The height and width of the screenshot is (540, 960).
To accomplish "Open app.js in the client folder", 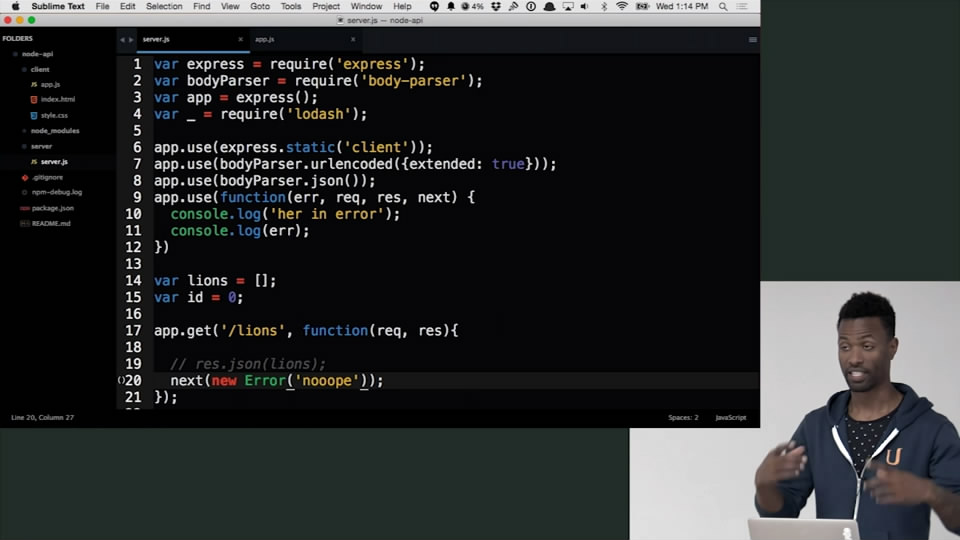I will pos(50,84).
